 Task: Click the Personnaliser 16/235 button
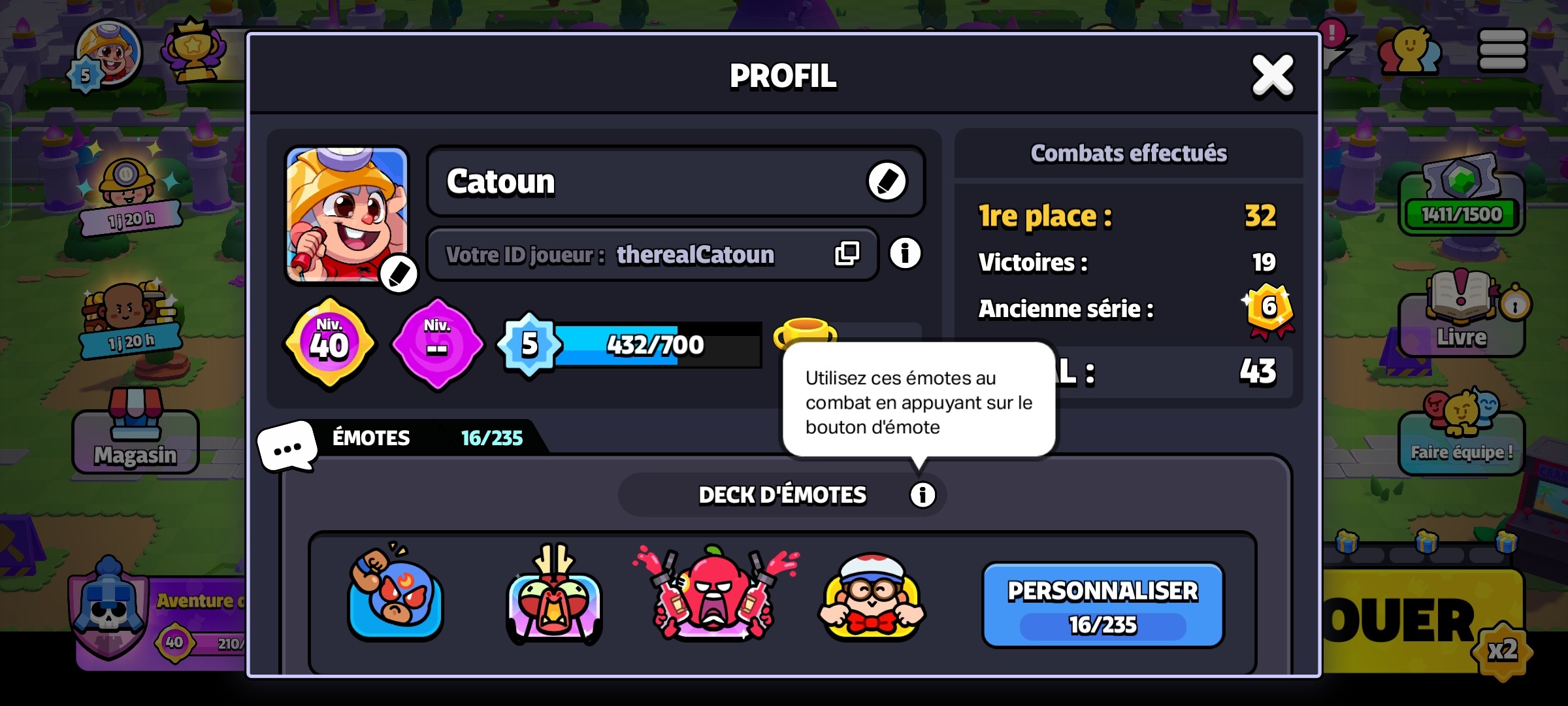(1103, 605)
